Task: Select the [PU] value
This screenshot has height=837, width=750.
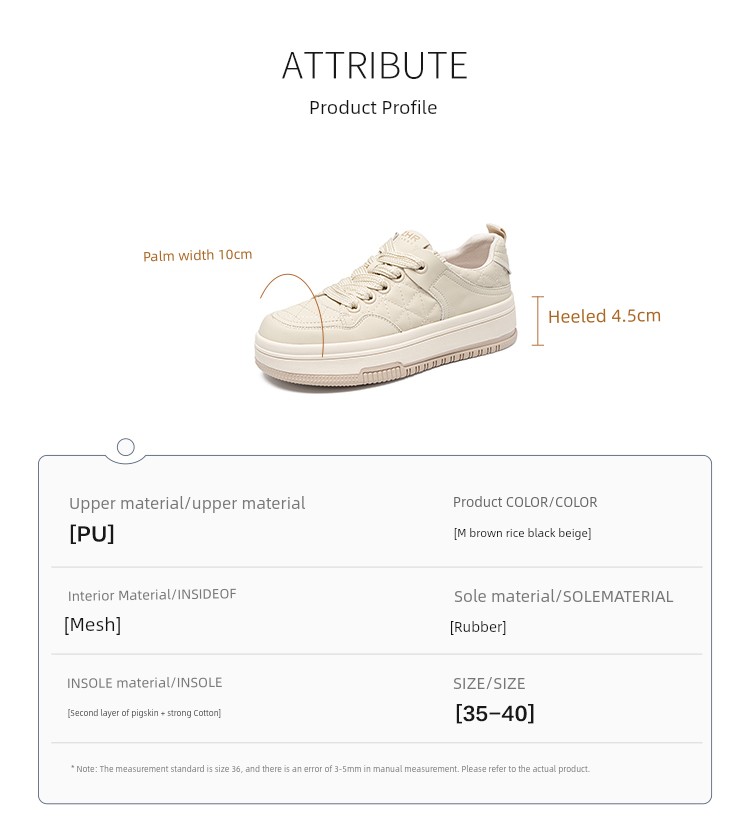Action: click(92, 534)
